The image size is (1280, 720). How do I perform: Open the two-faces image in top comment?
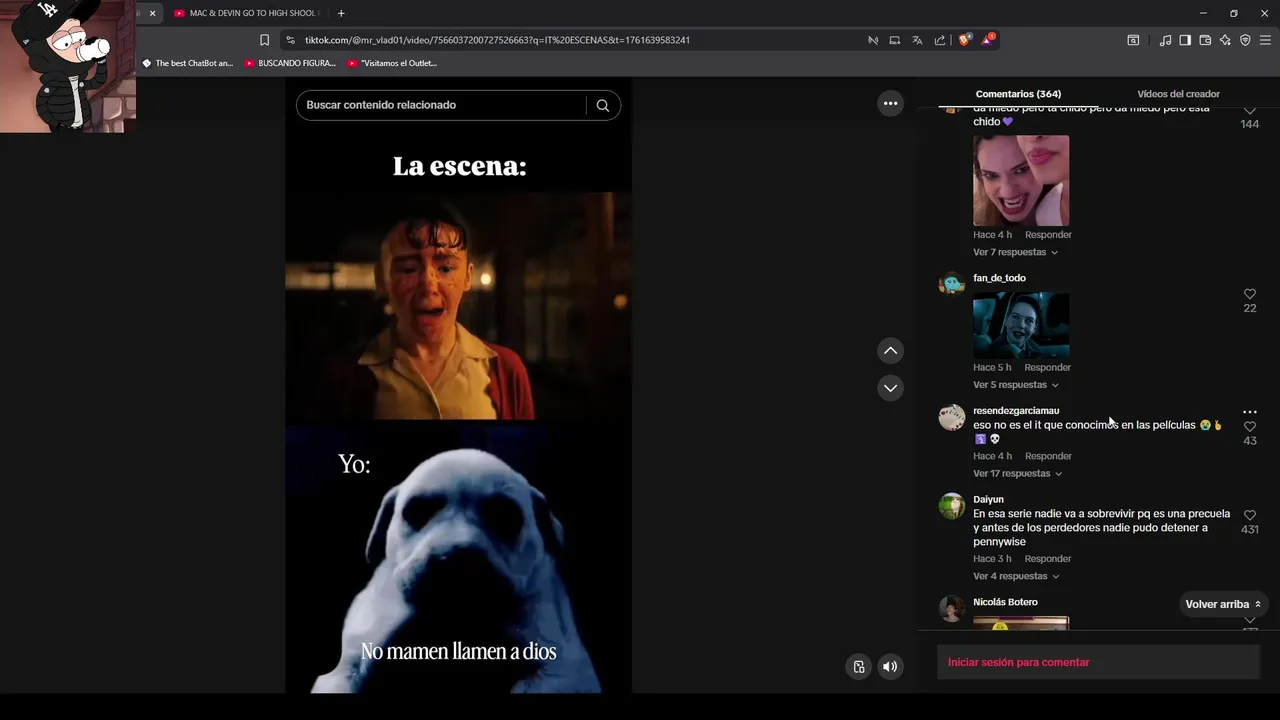[x=1021, y=181]
